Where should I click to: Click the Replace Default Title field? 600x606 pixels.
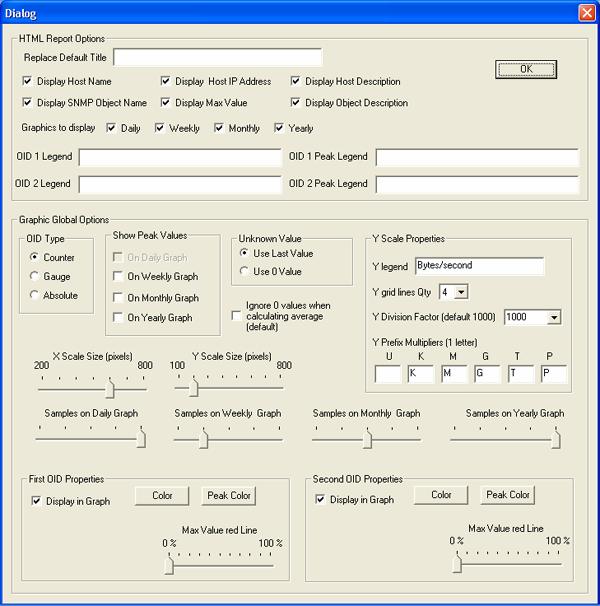210,57
